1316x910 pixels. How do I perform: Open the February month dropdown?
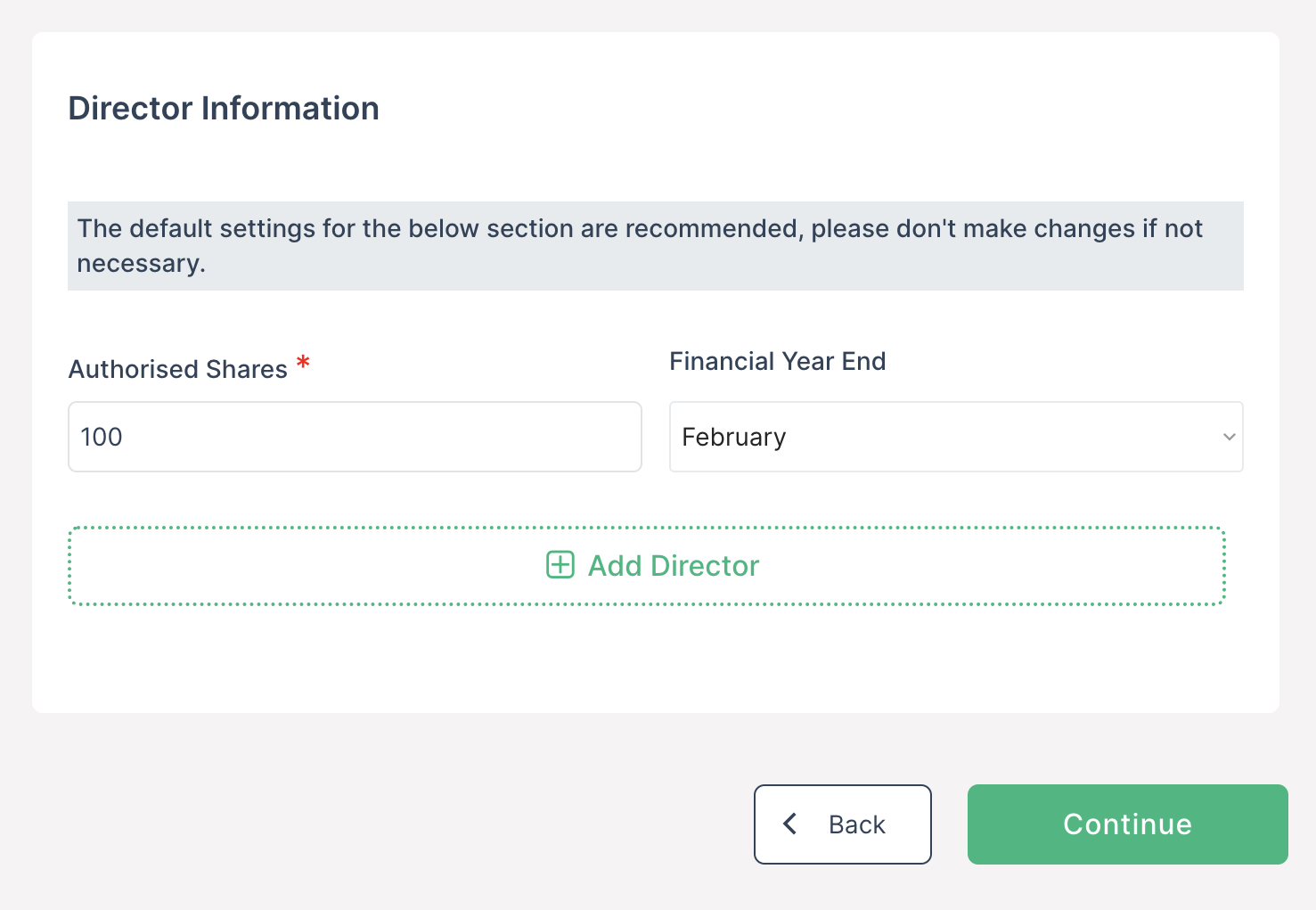[955, 437]
